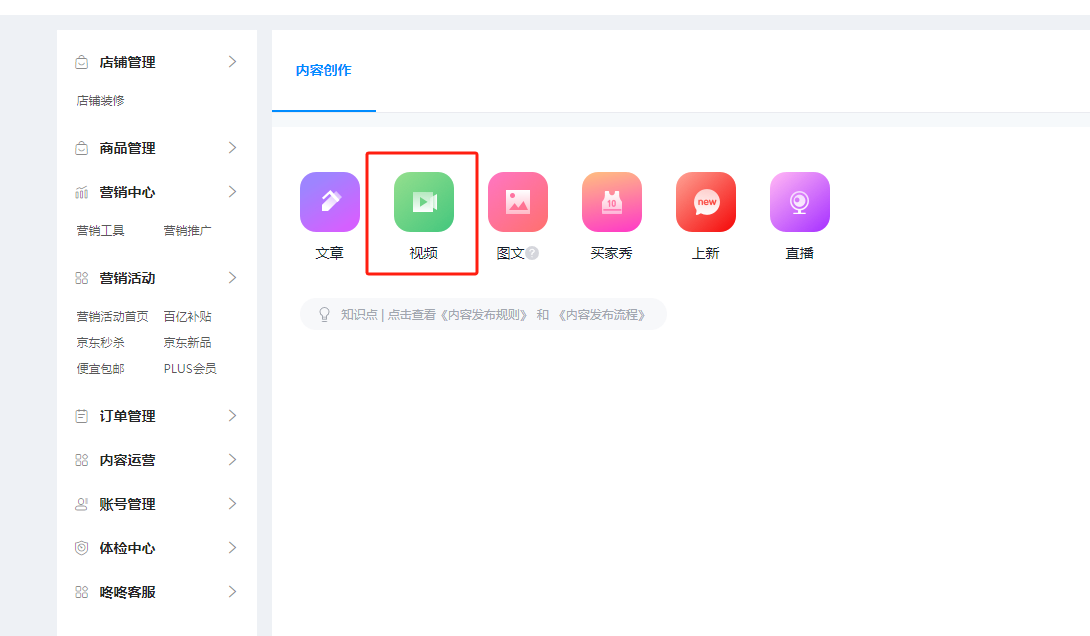The height and width of the screenshot is (636, 1090).
Task: Select the green 视频 video icon
Action: coord(423,202)
